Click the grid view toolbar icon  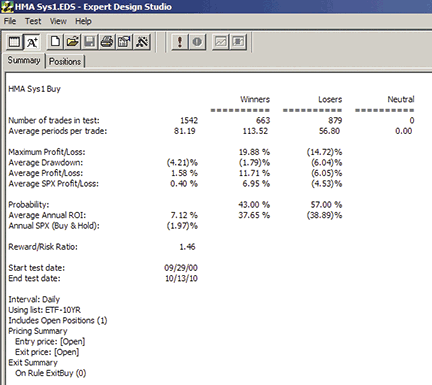point(14,42)
